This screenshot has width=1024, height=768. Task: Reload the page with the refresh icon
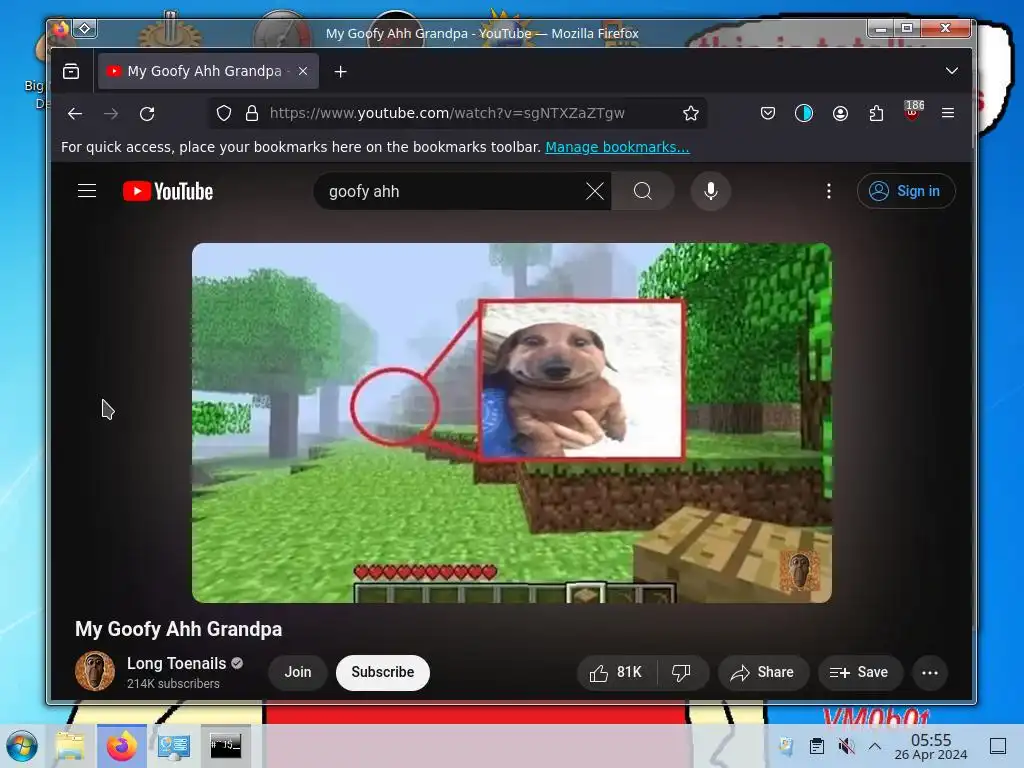147,114
